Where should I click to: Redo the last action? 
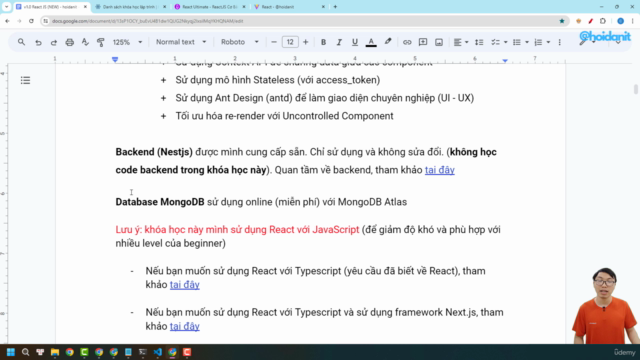(x=53, y=42)
